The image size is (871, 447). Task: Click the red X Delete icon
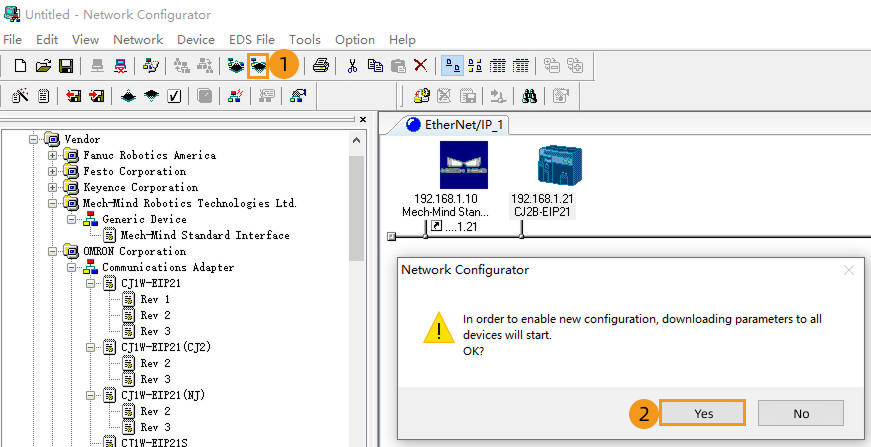(421, 66)
